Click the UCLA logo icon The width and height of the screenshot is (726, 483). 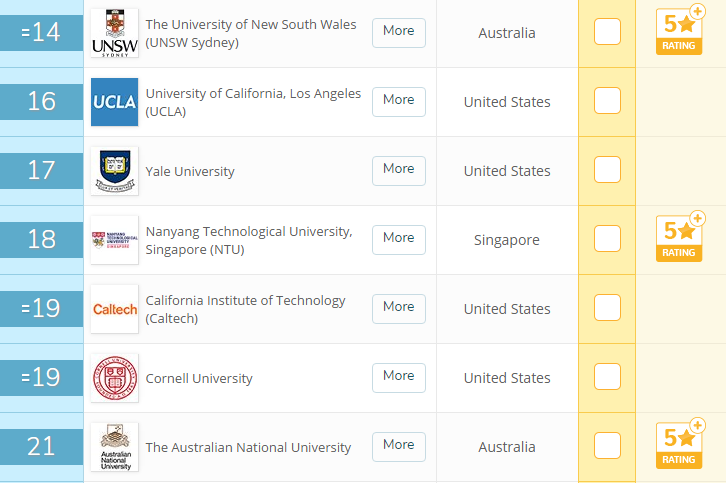click(x=114, y=102)
